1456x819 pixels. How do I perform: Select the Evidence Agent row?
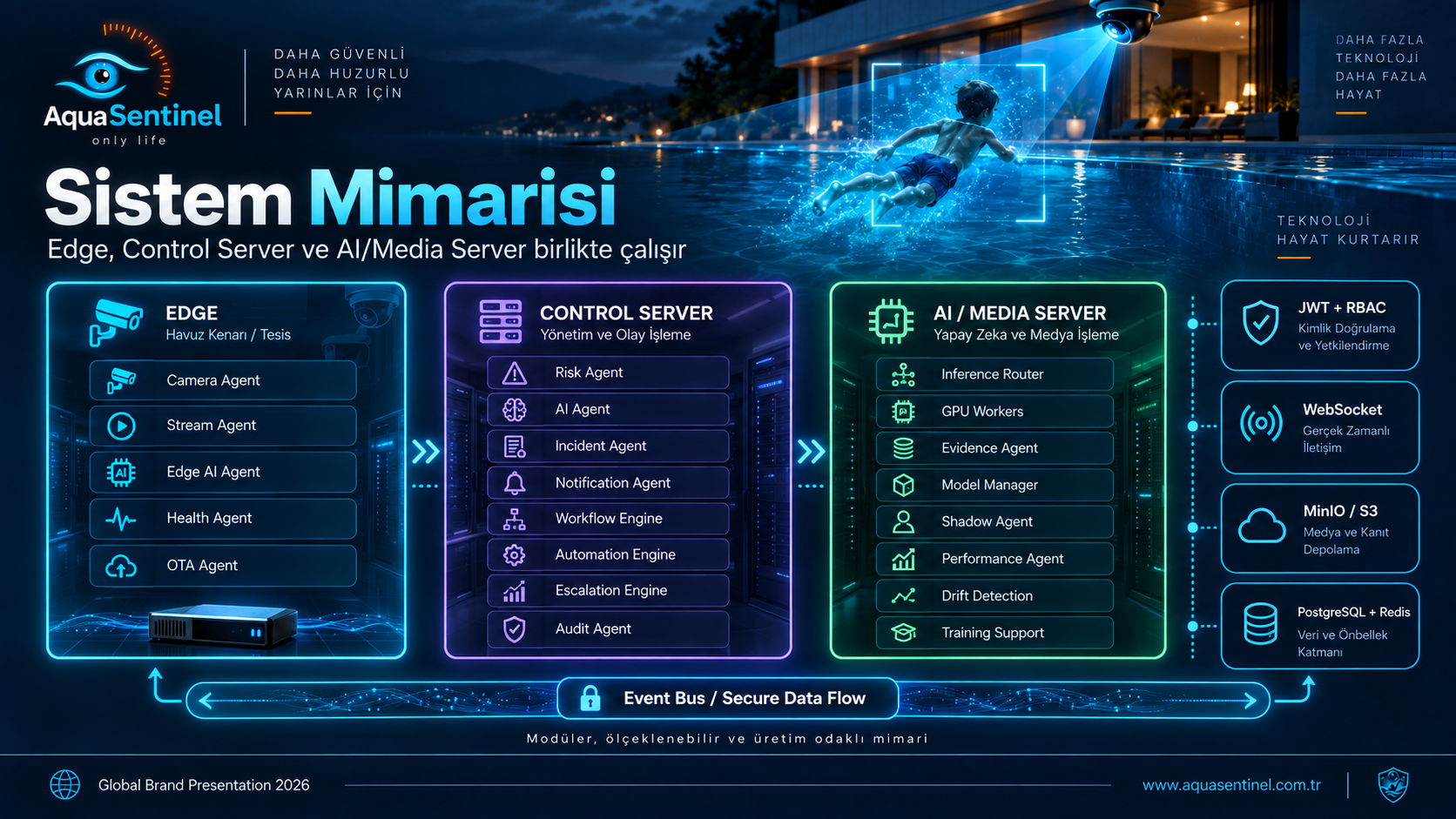pyautogui.click(x=994, y=448)
